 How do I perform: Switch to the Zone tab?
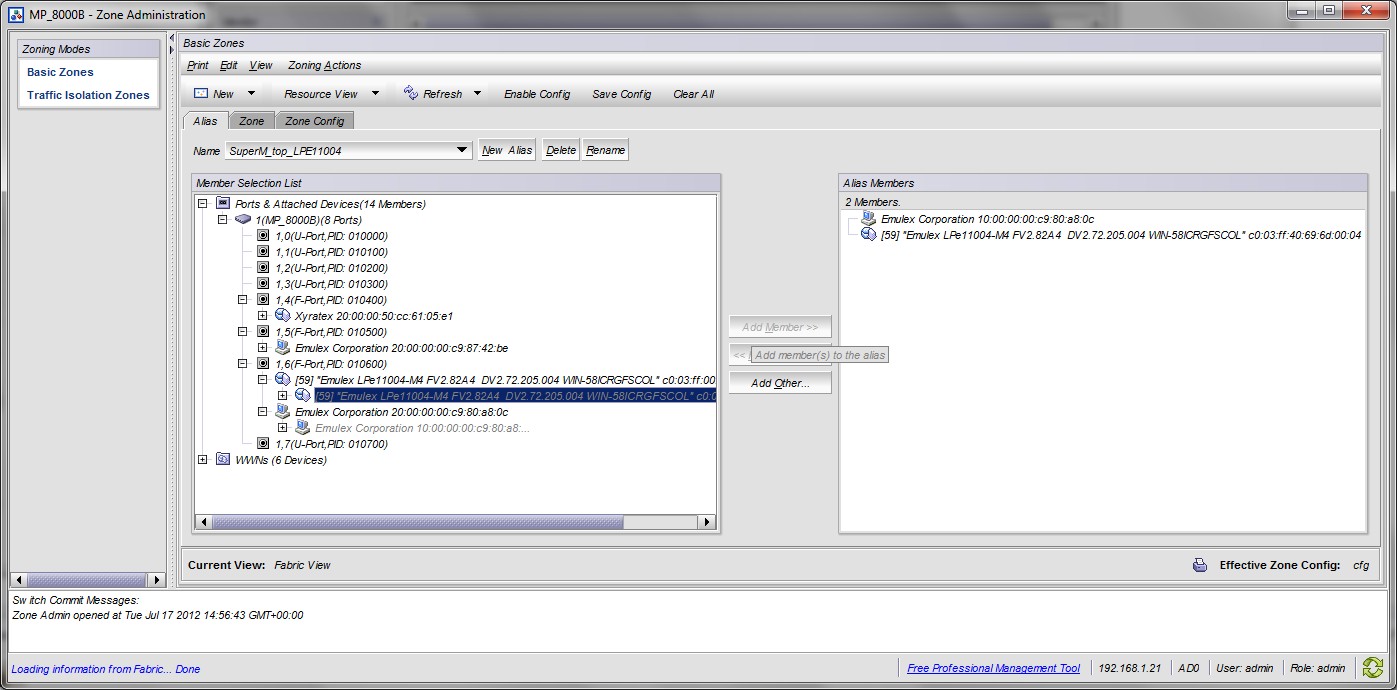coord(251,120)
